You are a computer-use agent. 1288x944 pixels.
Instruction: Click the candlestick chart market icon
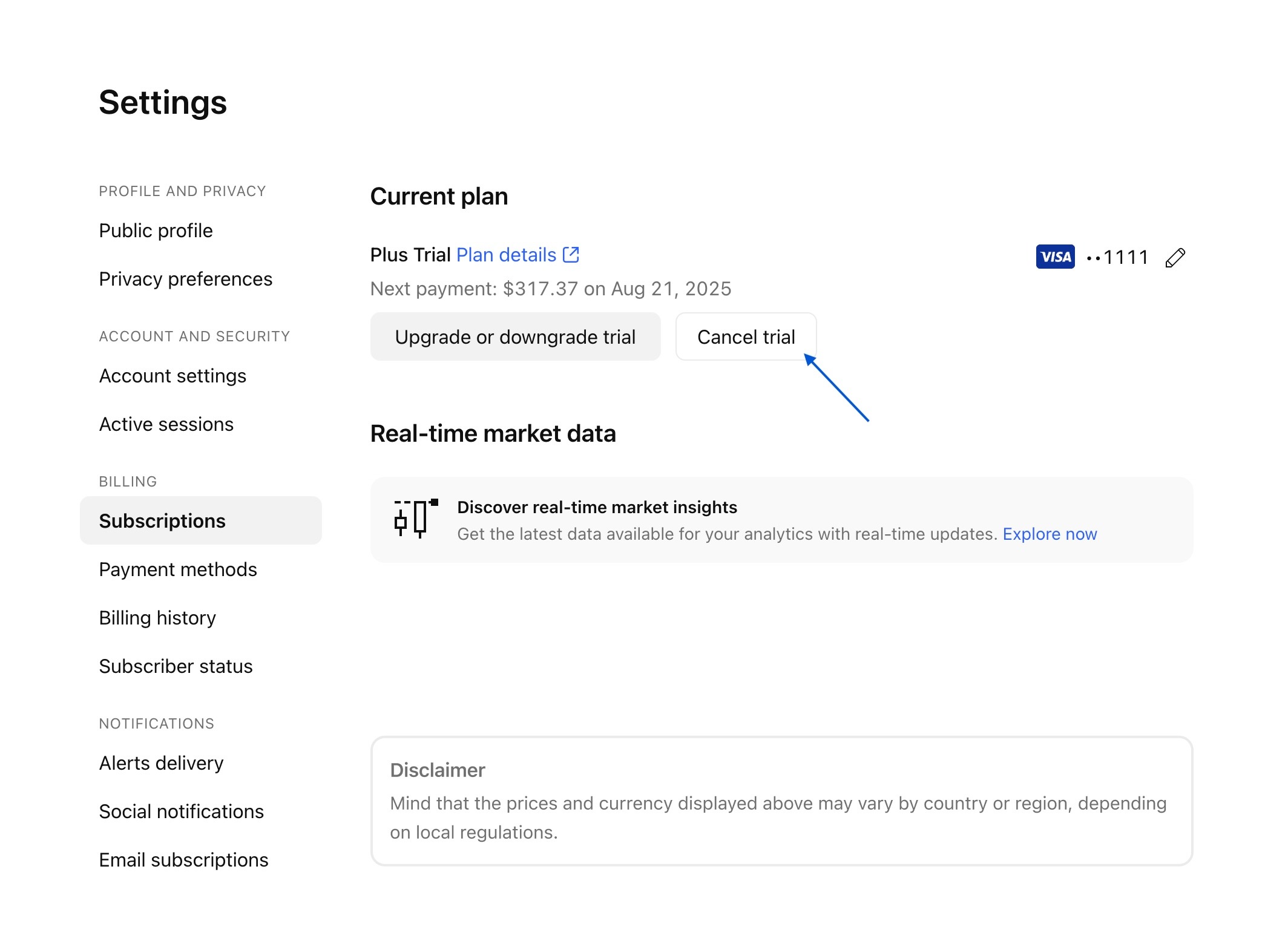click(415, 519)
